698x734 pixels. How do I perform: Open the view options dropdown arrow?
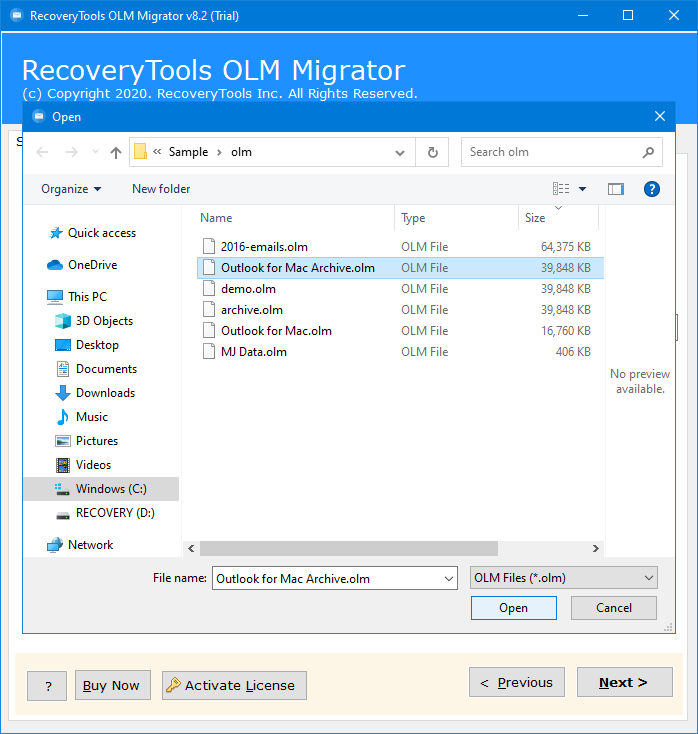click(x=582, y=189)
